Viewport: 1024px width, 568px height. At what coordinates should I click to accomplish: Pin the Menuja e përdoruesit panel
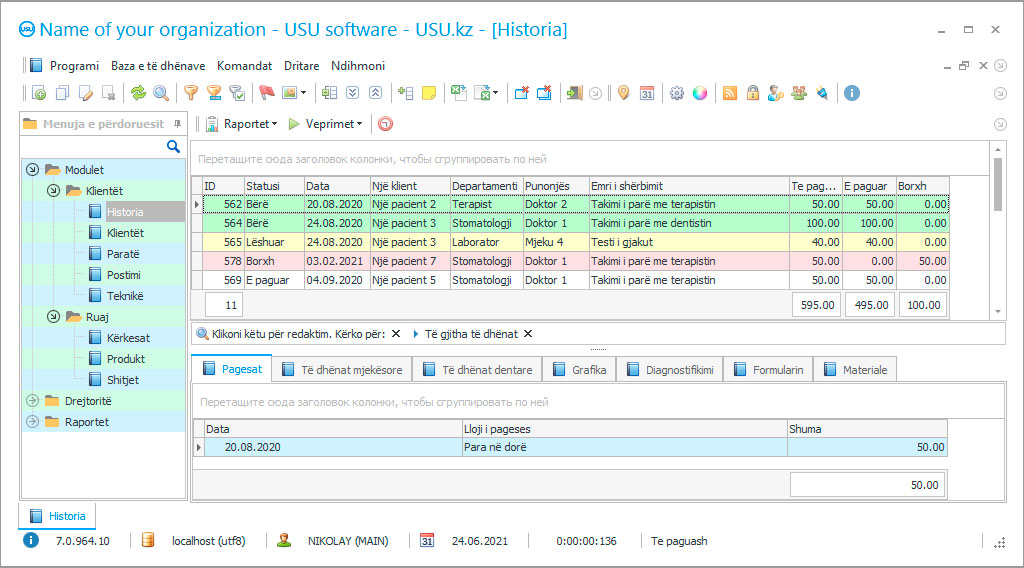pyautogui.click(x=177, y=124)
